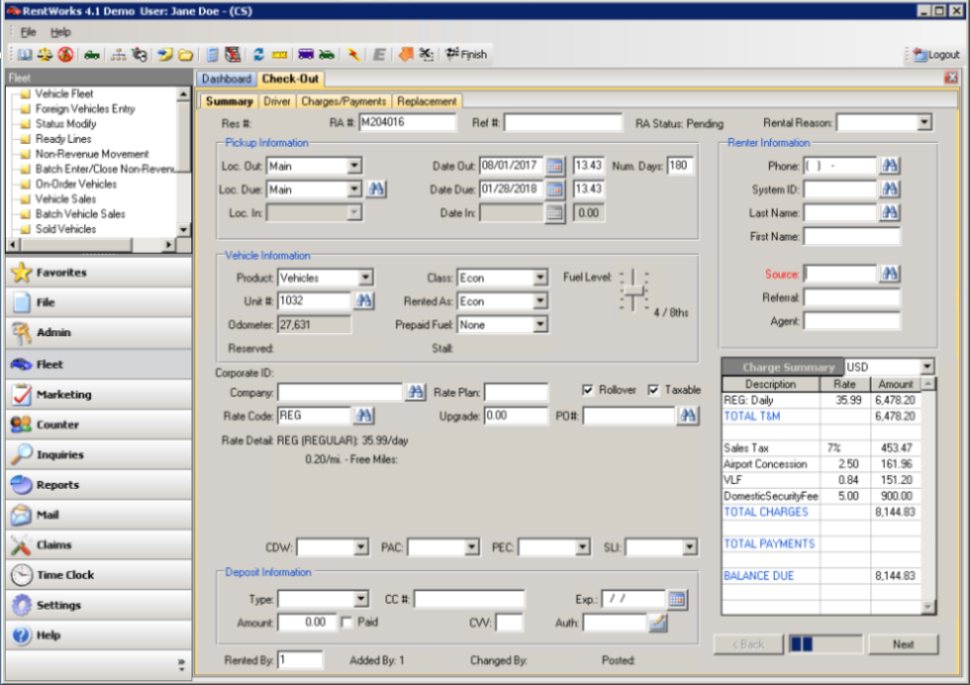Click the Next button
This screenshot has width=970, height=685.
point(903,644)
